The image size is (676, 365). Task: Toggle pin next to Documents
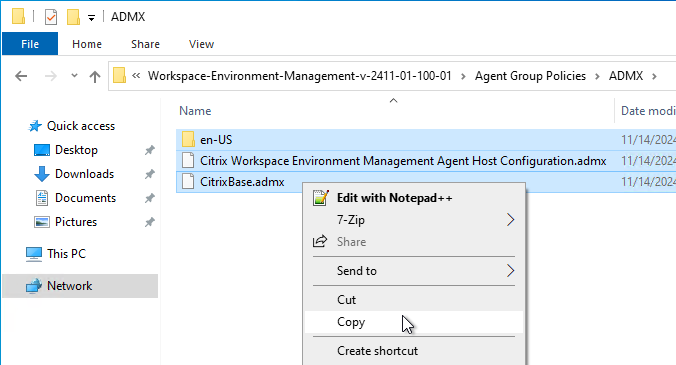[149, 198]
